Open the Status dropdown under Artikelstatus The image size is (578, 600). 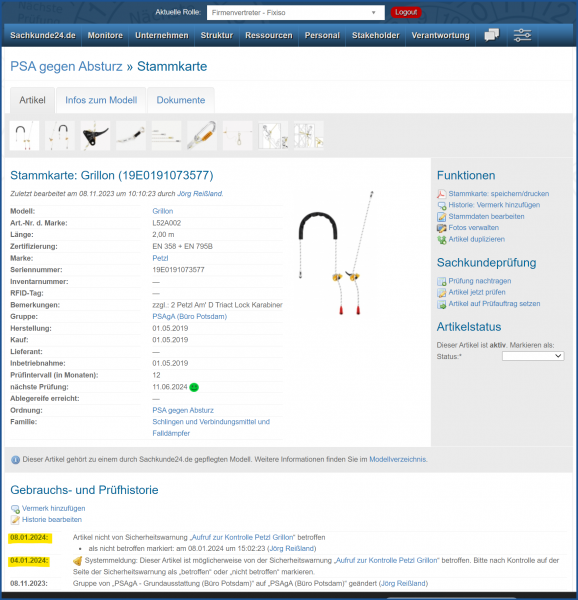[533, 356]
